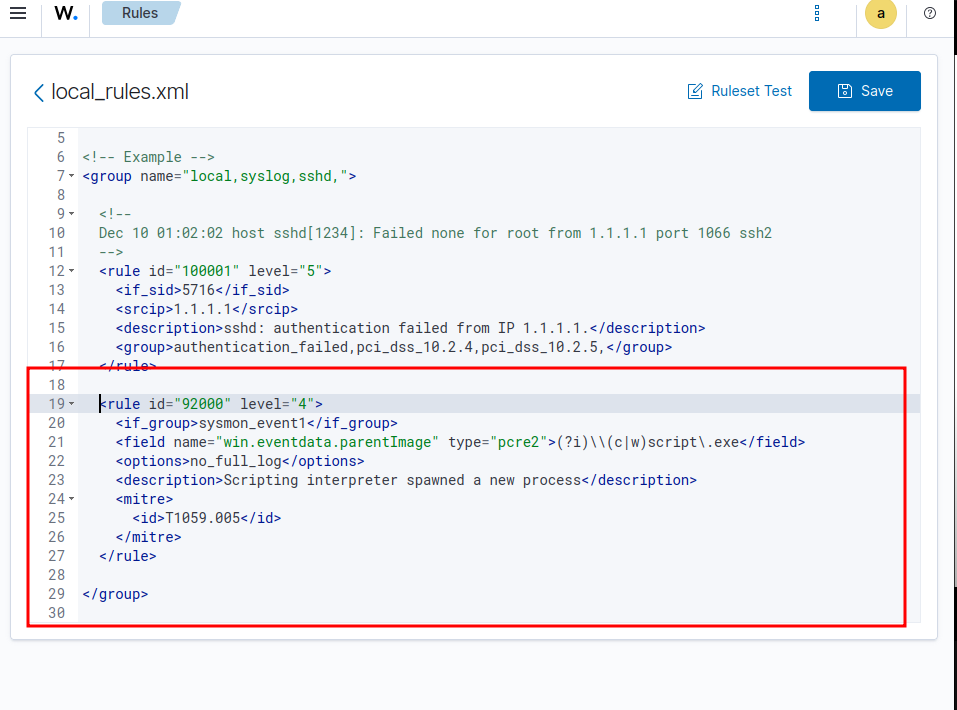Screen dimensions: 957x710
Task: Click the Wazuh home logo
Action: [x=66, y=14]
